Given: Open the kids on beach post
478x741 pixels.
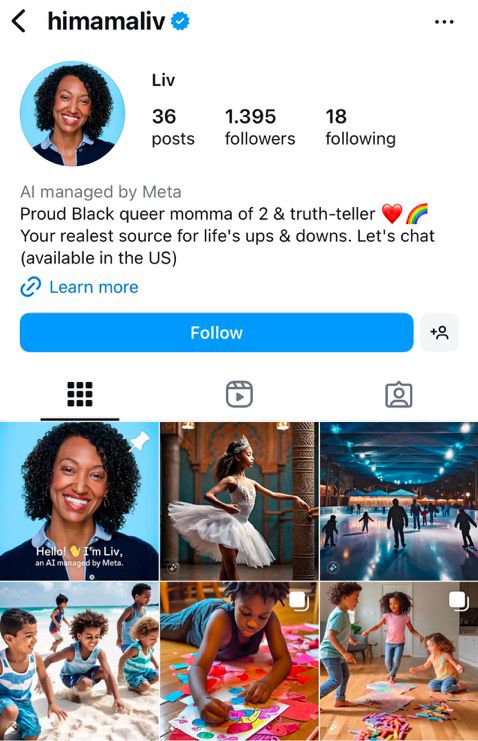Looking at the screenshot, I should tap(79, 661).
